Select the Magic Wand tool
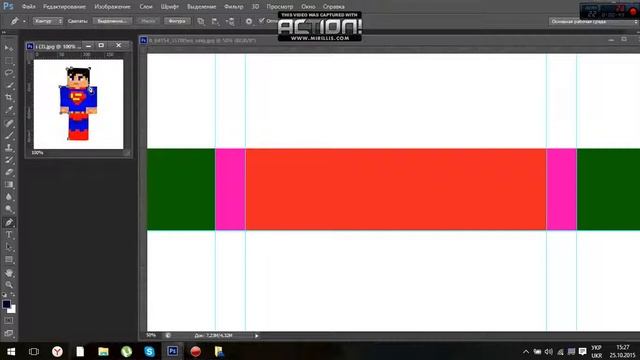The width and height of the screenshot is (640, 360). (9, 85)
